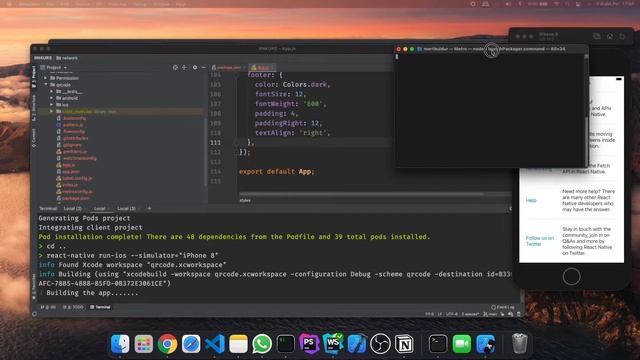
Task: Open Notes app from the Dock
Action: pyautogui.click(x=238, y=344)
